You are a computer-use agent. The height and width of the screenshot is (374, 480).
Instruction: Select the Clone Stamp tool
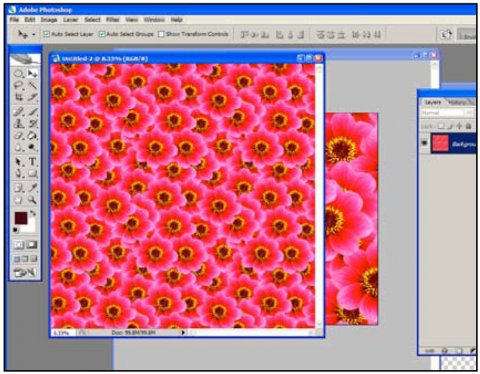(19, 124)
